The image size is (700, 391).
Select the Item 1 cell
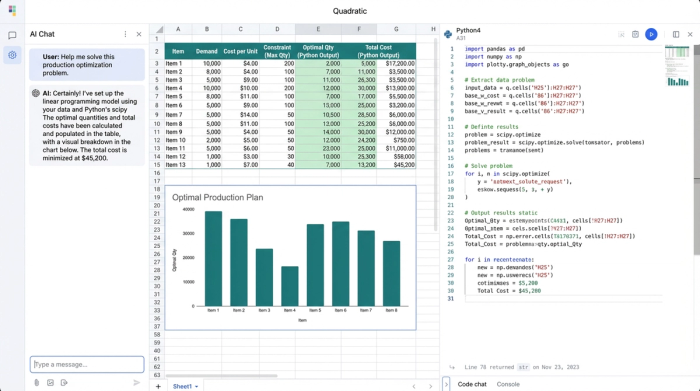coord(178,63)
